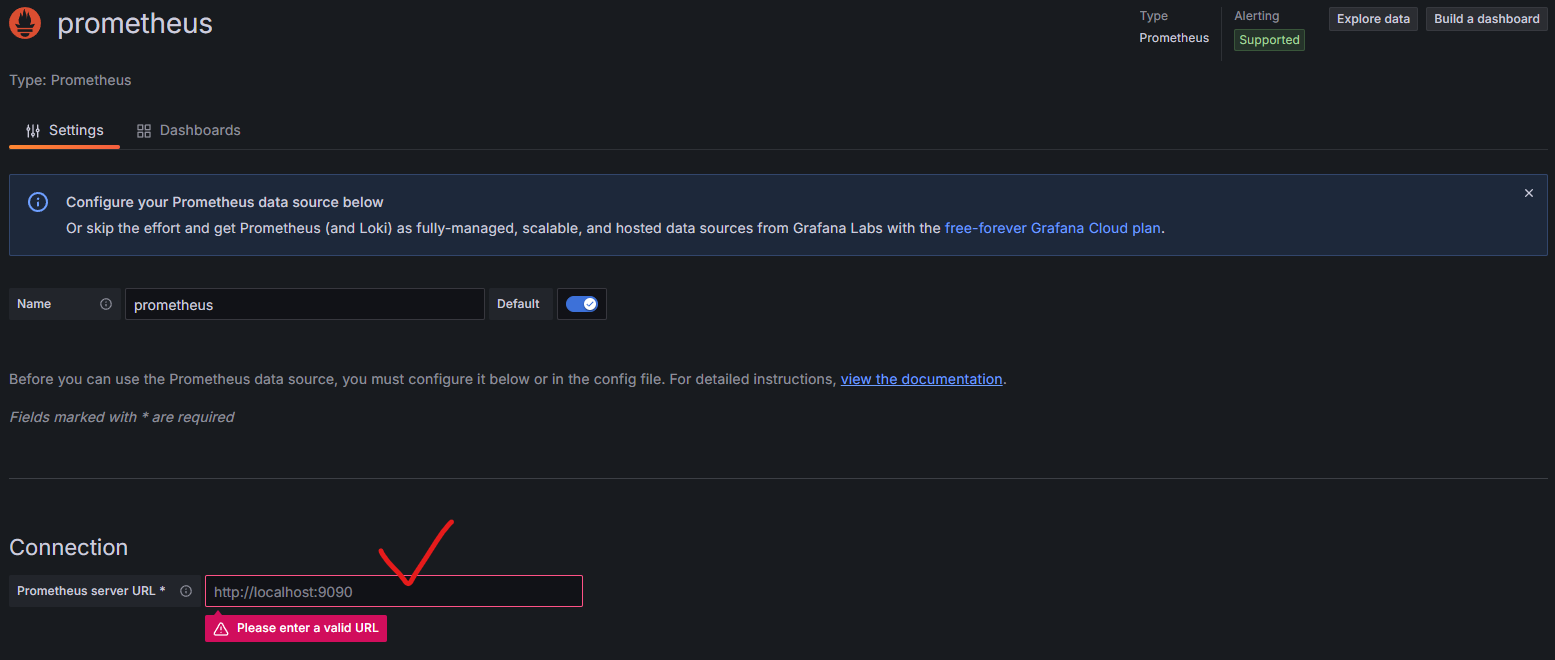Click the blue info icon in the banner

pos(37,202)
